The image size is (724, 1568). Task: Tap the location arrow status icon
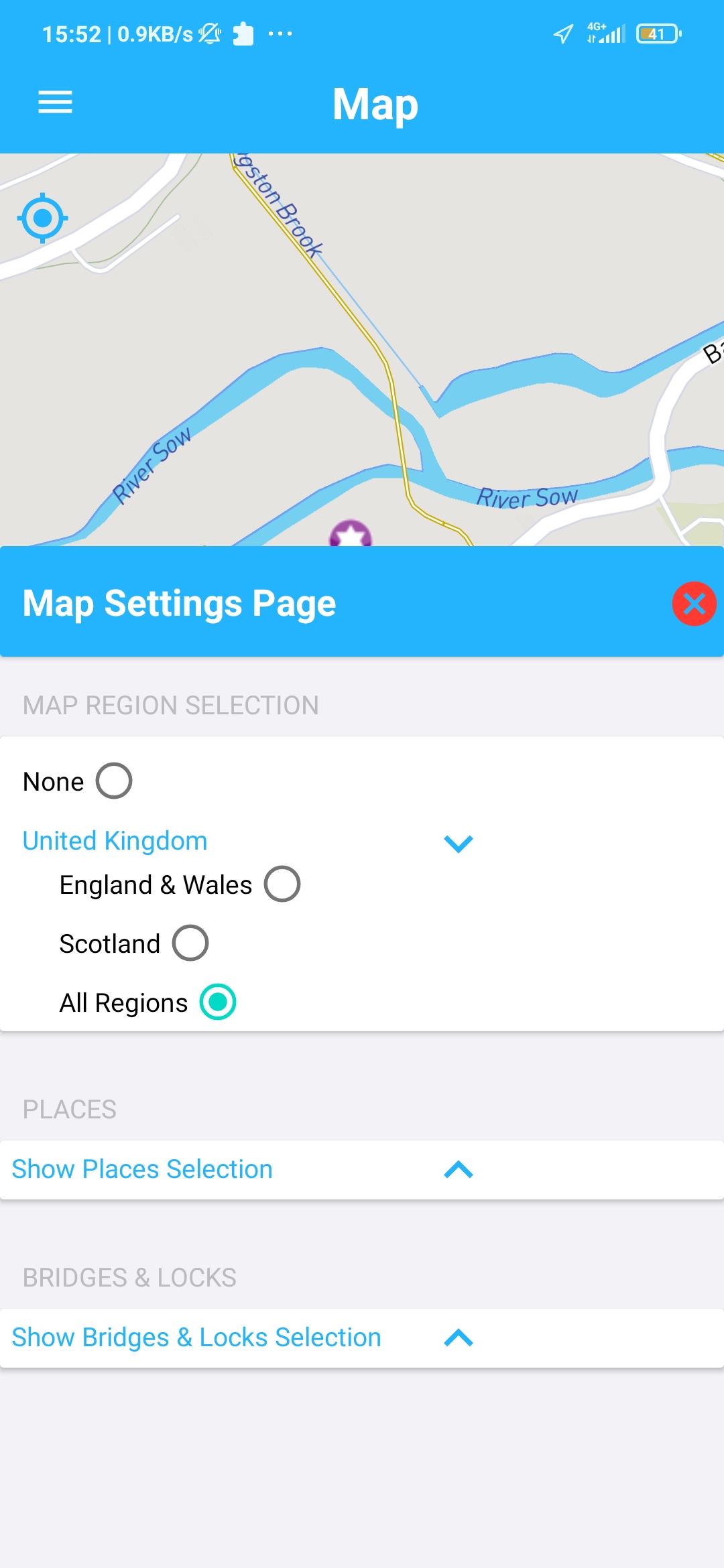(563, 34)
